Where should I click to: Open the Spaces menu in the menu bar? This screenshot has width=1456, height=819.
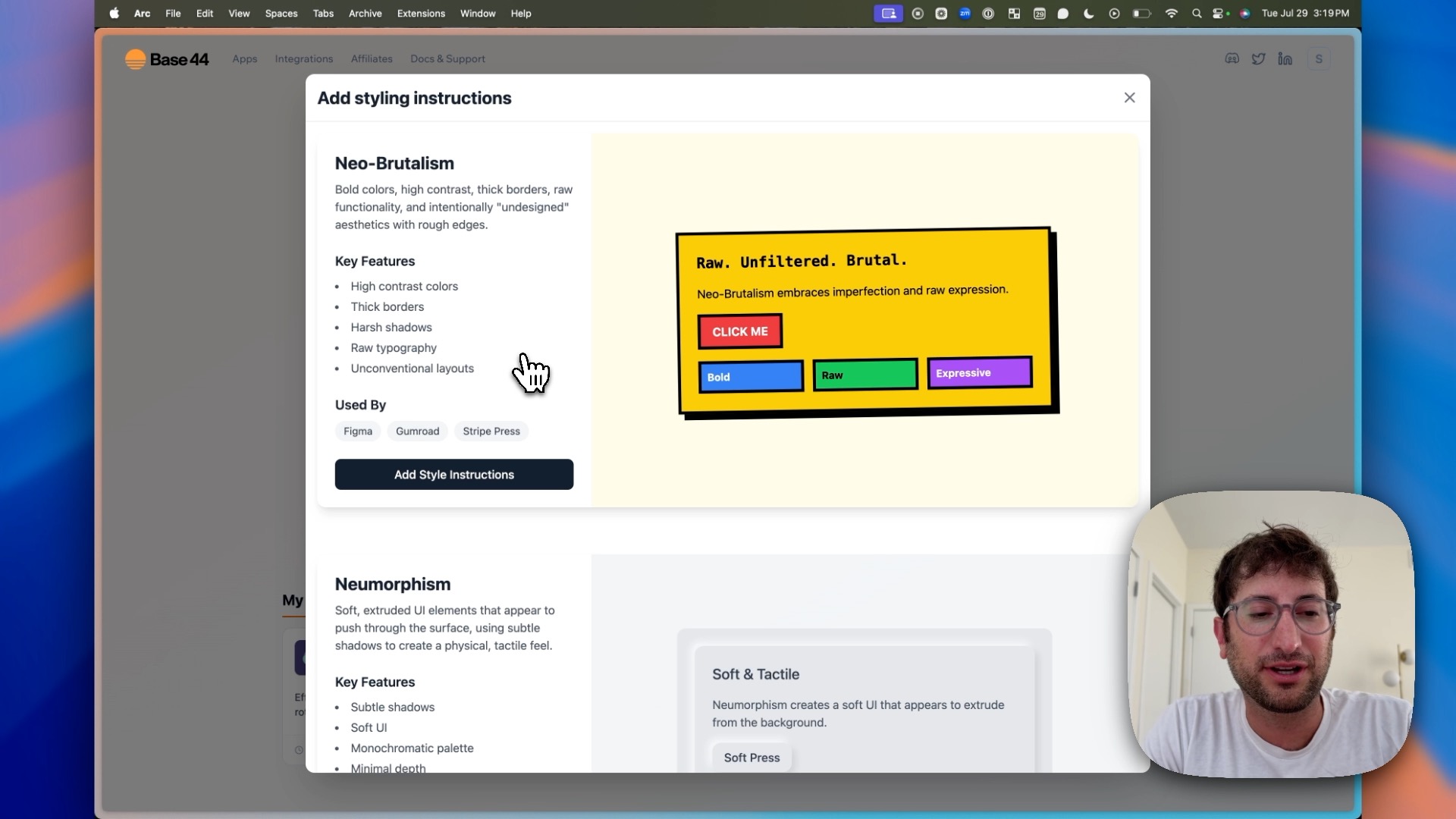[x=281, y=14]
